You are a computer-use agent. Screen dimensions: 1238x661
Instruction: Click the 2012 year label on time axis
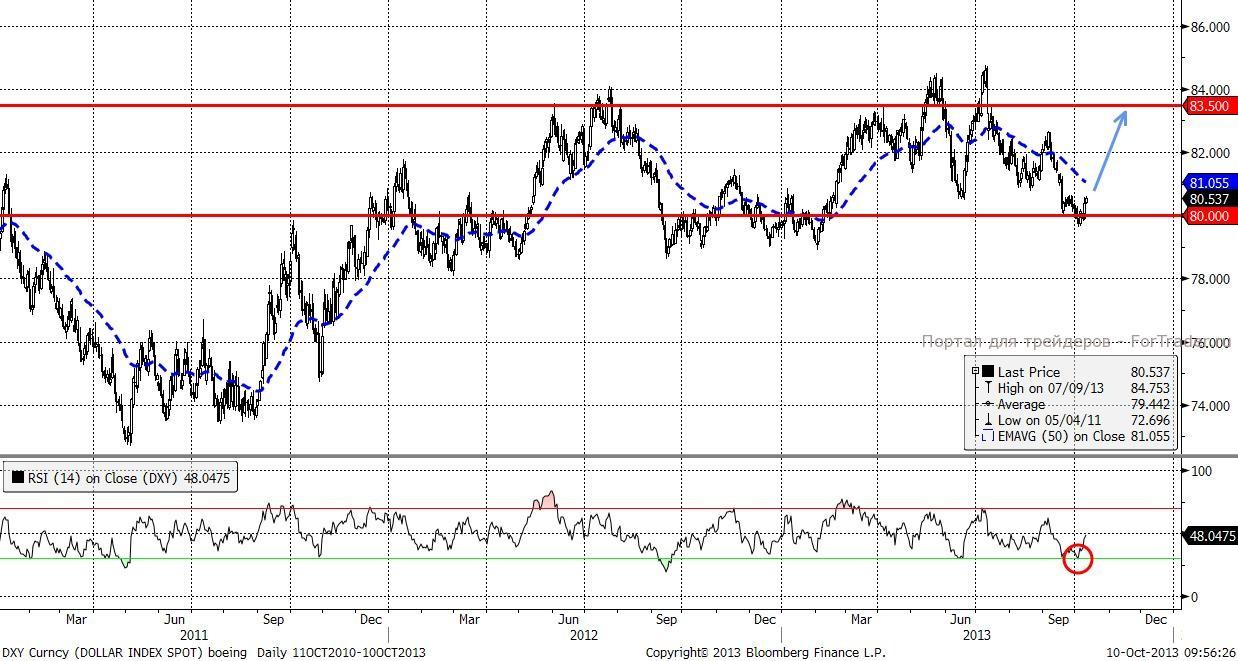coord(584,635)
